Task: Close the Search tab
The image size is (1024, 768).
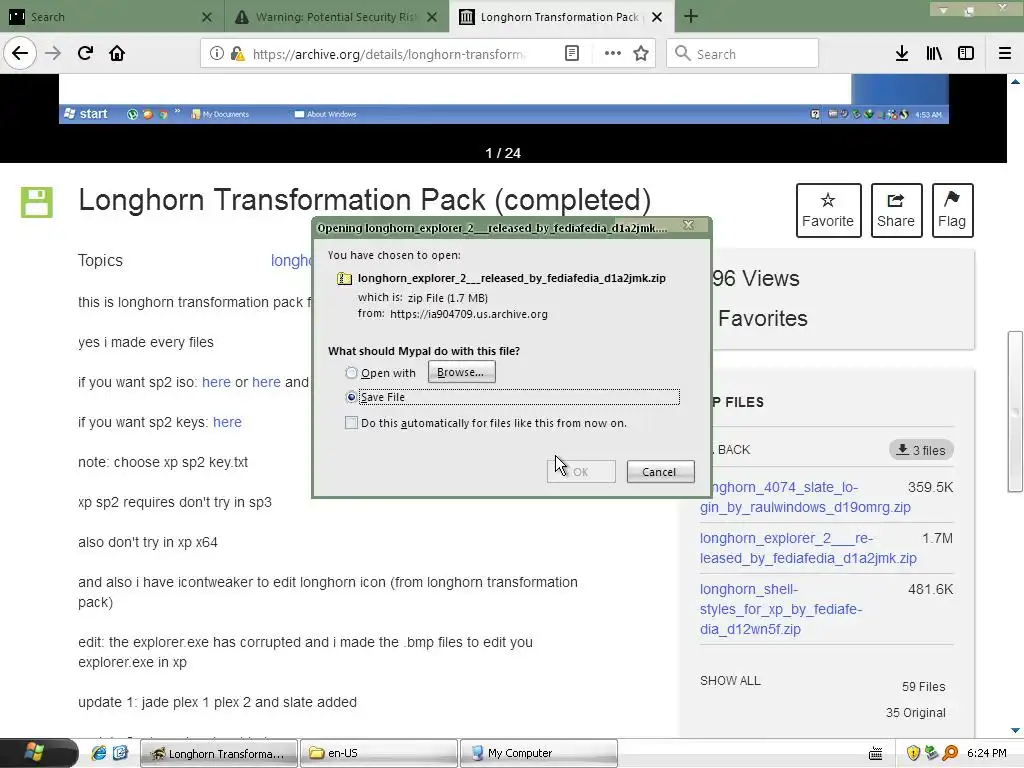Action: pyautogui.click(x=206, y=17)
